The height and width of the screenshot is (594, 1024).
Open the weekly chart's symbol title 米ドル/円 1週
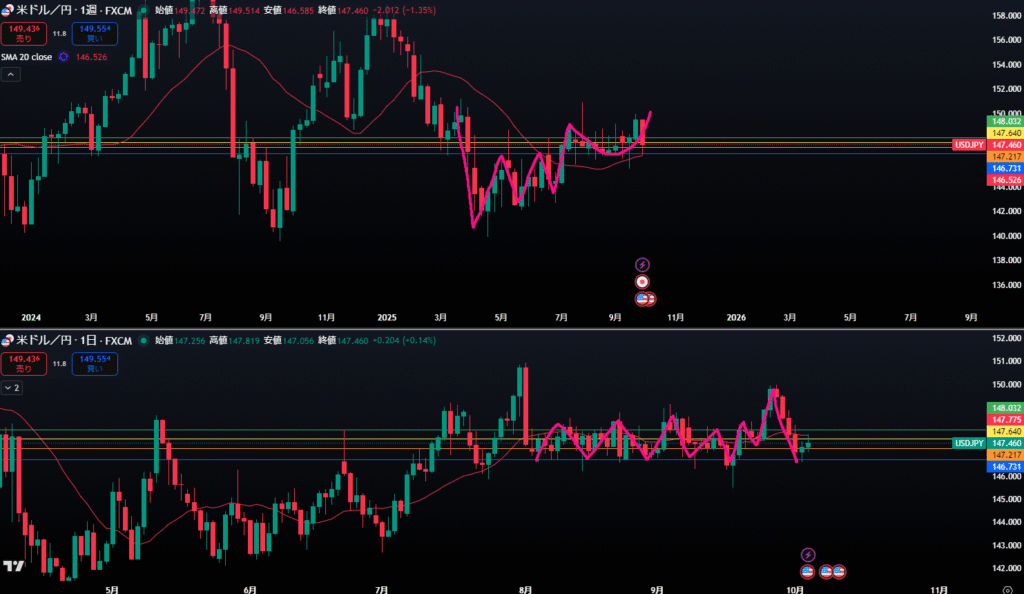coord(70,8)
